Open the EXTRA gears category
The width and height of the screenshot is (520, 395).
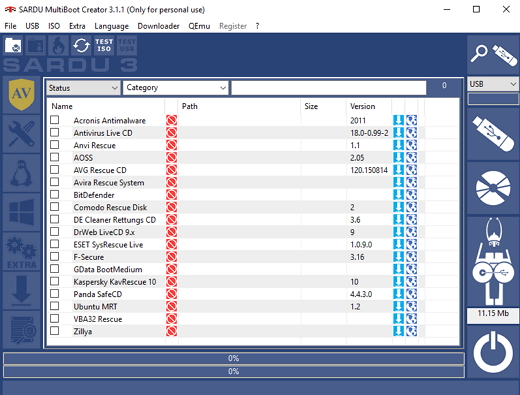[x=22, y=252]
